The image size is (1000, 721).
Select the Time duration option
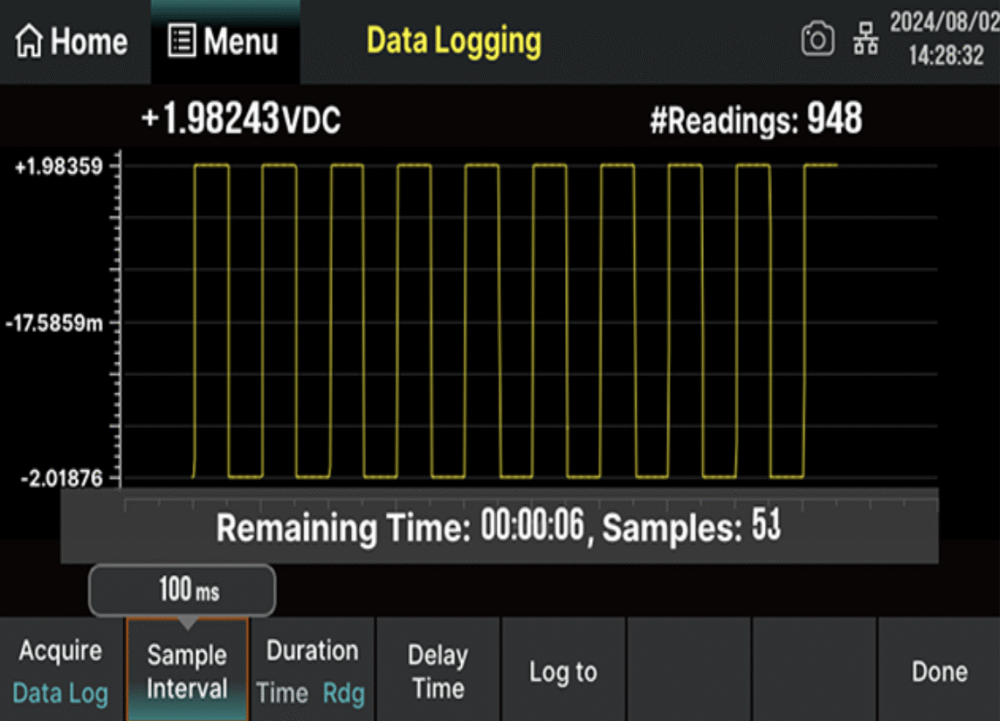click(x=282, y=693)
